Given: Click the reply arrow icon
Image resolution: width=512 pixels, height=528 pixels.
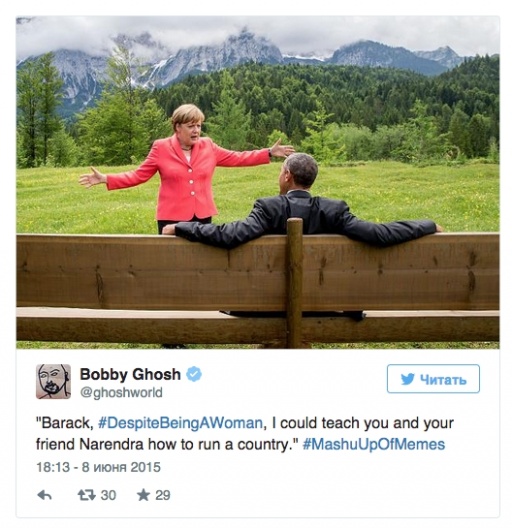Looking at the screenshot, I should tap(44, 495).
